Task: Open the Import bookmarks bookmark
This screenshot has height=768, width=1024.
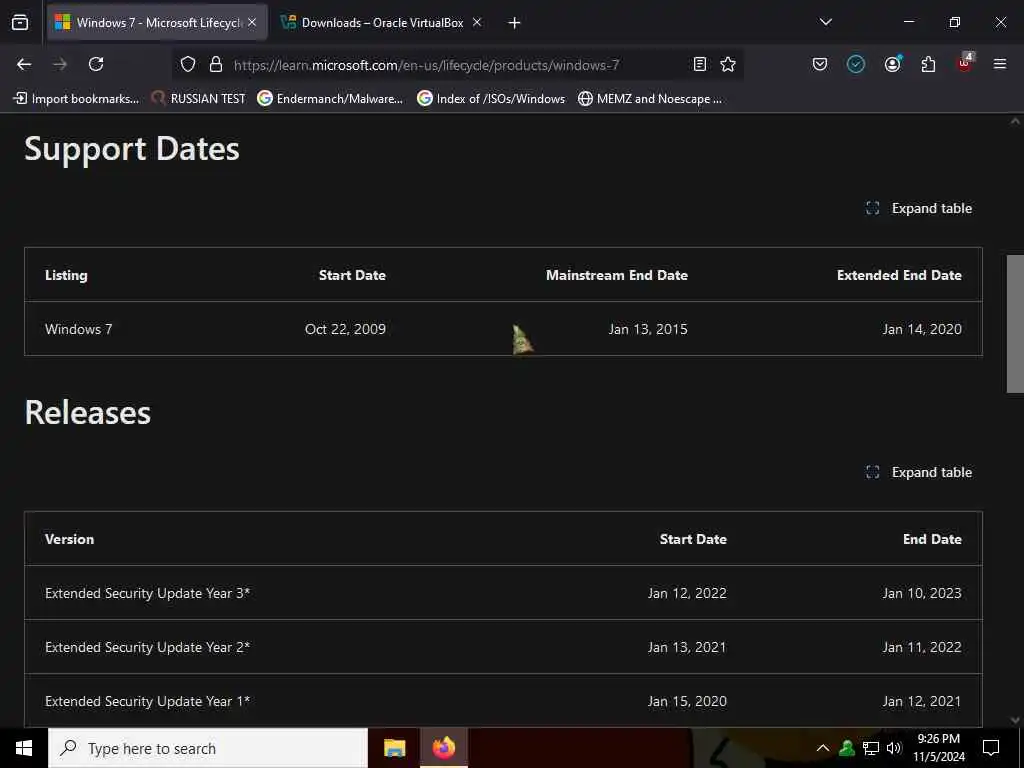Action: click(76, 99)
